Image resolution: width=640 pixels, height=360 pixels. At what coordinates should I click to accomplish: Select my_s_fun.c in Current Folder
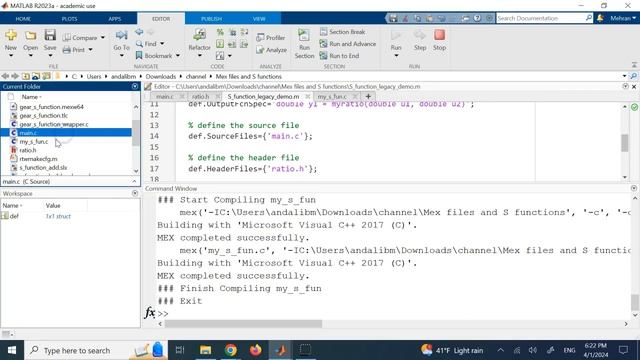tap(33, 142)
